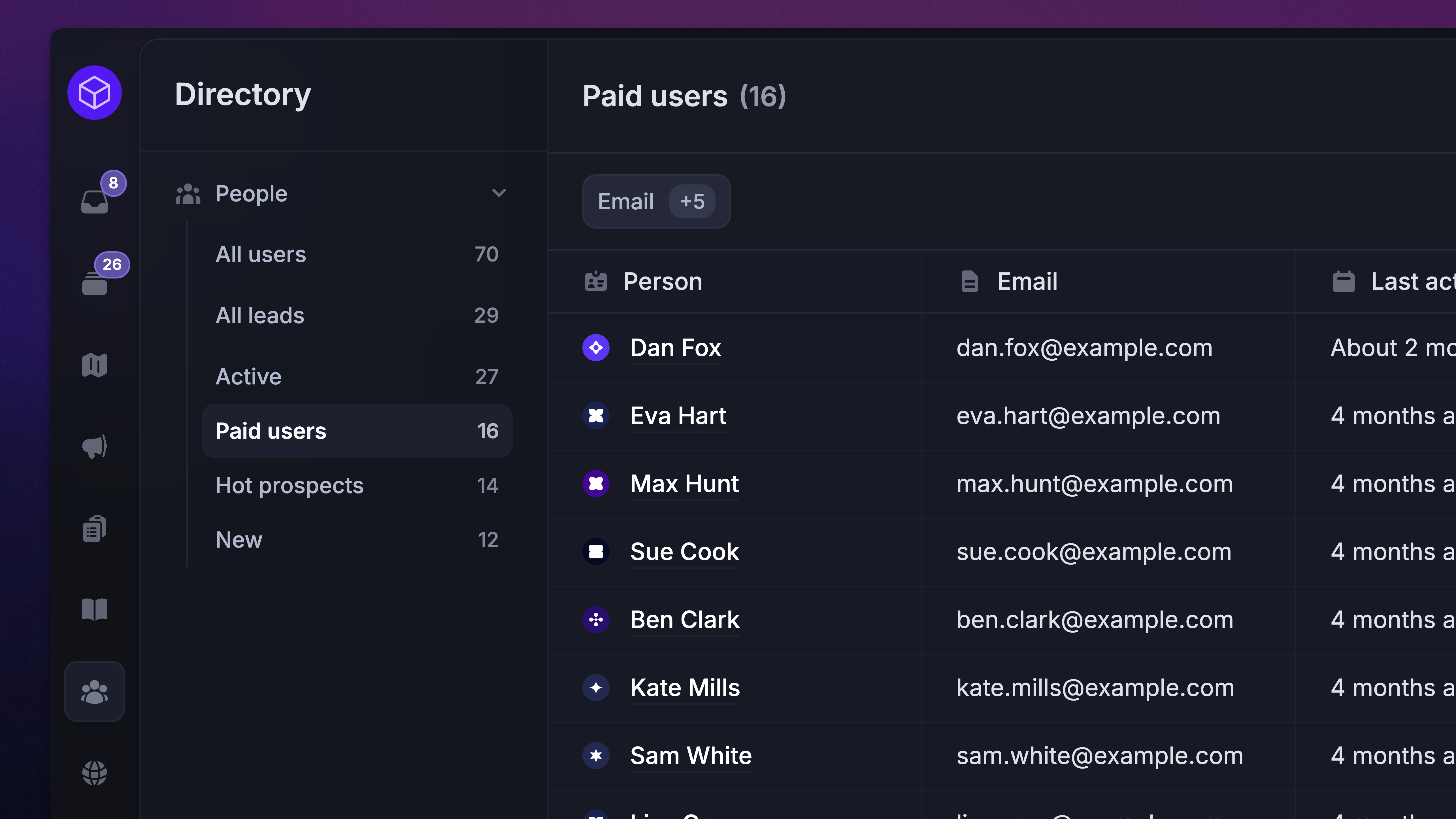The width and height of the screenshot is (1456, 819).
Task: Select the people group icon in sidebar
Action: coord(94,691)
